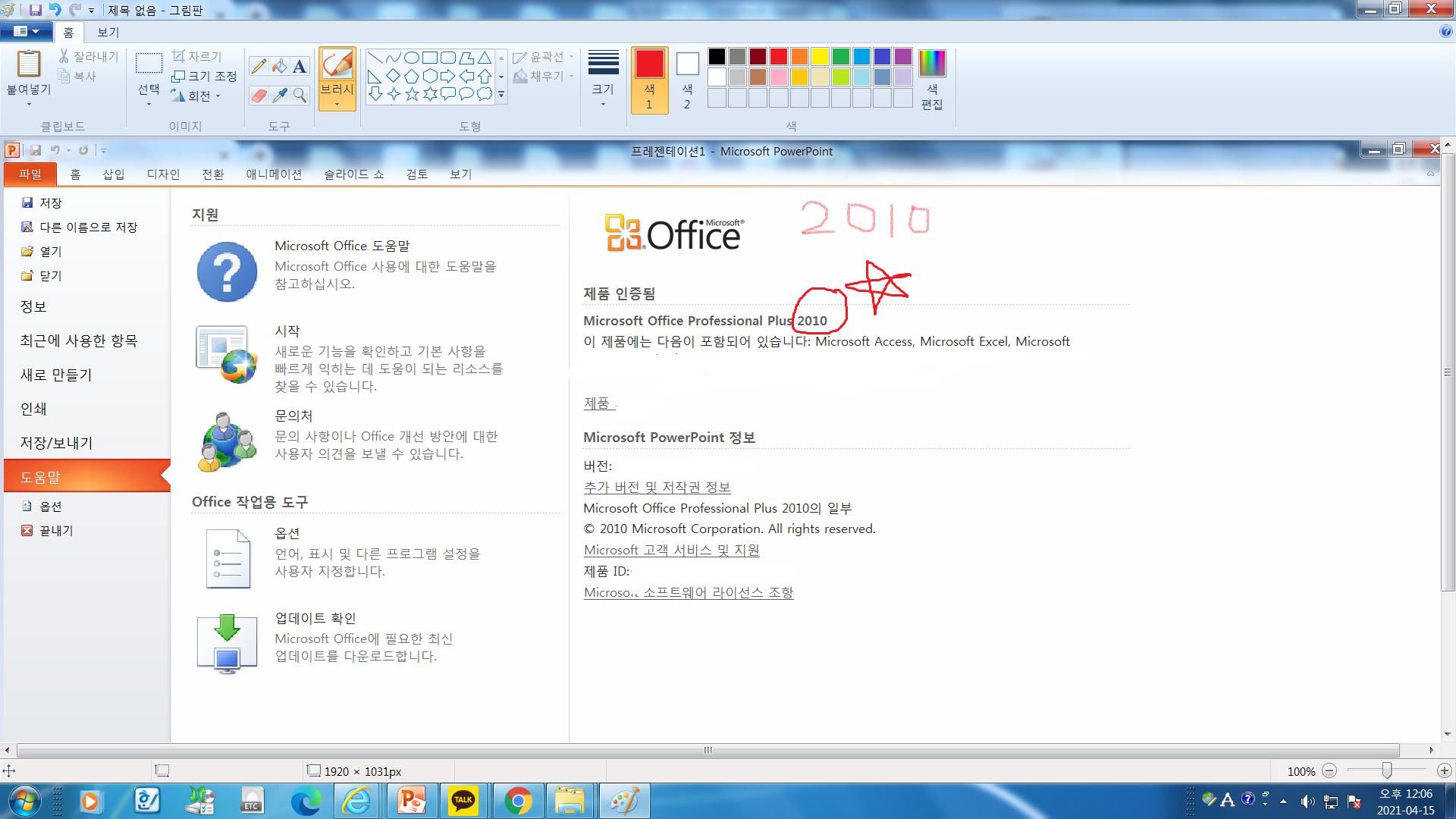Click the Paste clipboard icon in Paint

[29, 64]
